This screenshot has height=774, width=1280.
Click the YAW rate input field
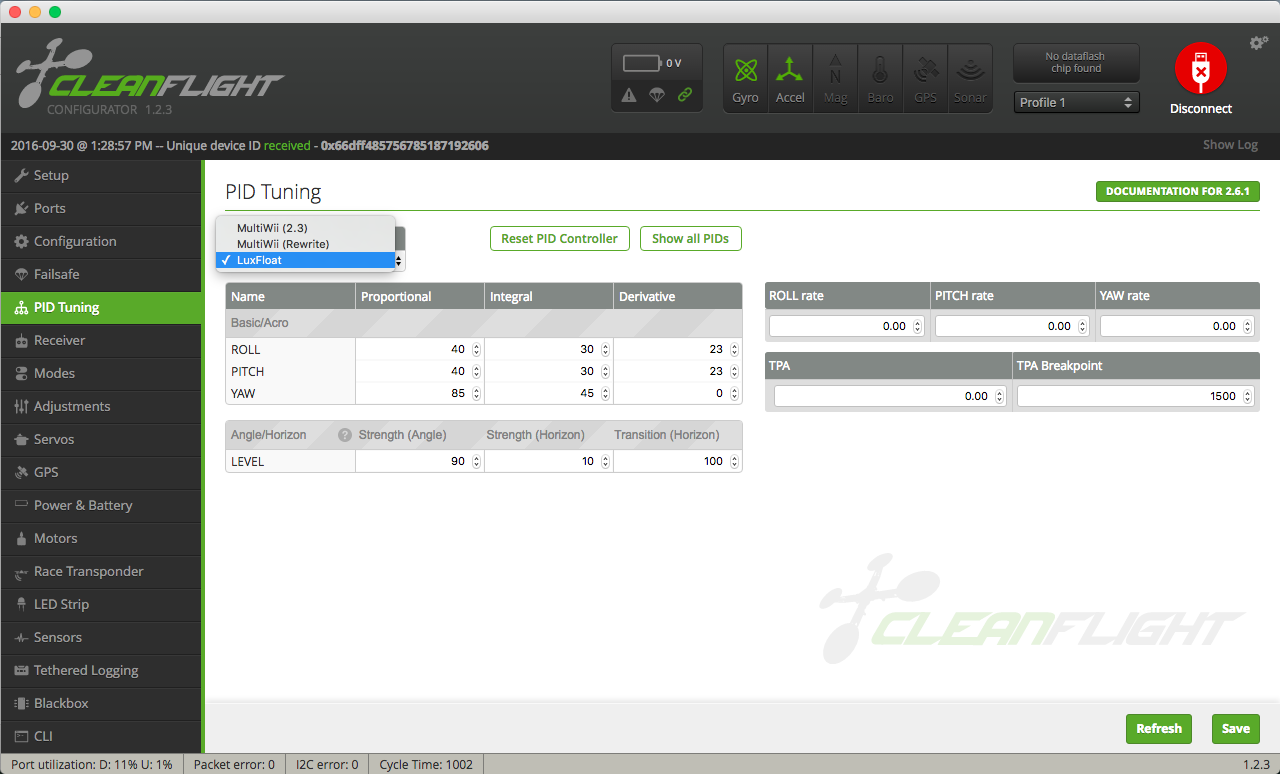[1177, 326]
